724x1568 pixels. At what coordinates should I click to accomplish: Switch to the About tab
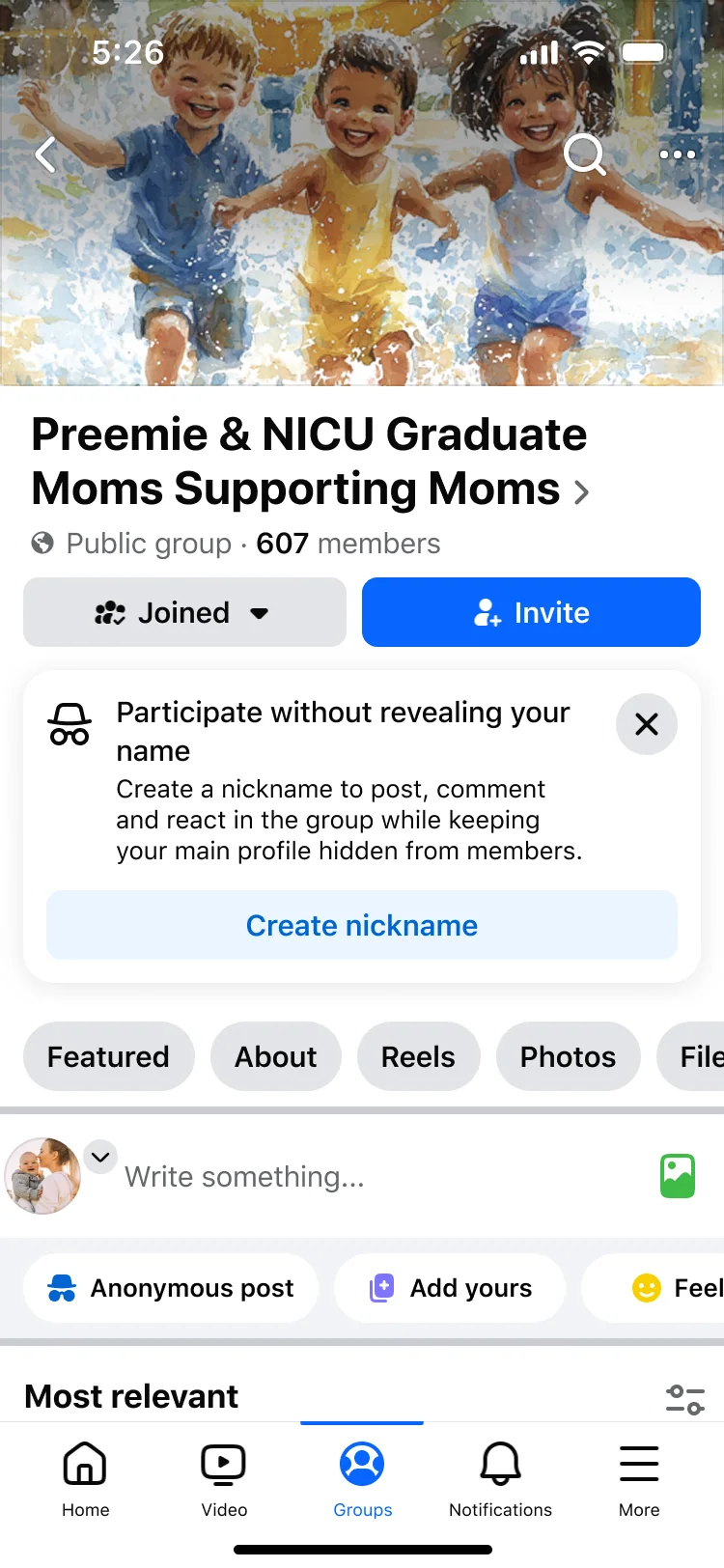coord(276,1056)
